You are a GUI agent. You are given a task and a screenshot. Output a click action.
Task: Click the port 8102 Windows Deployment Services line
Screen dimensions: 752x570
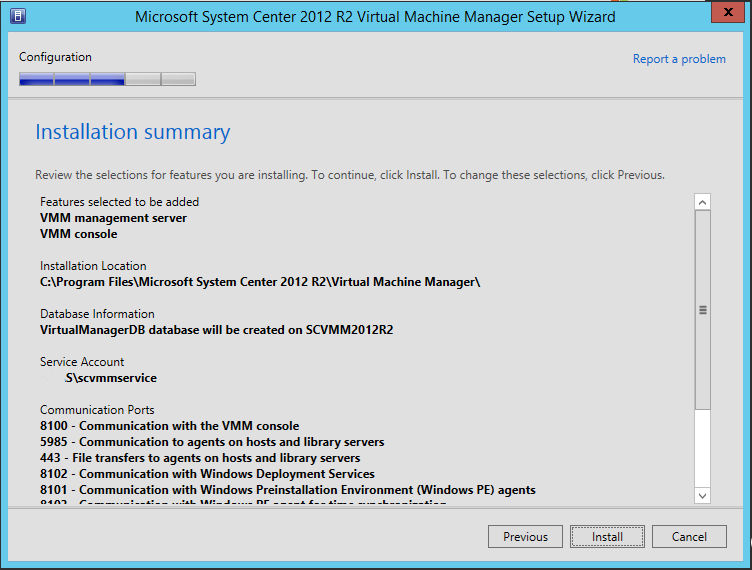(207, 474)
